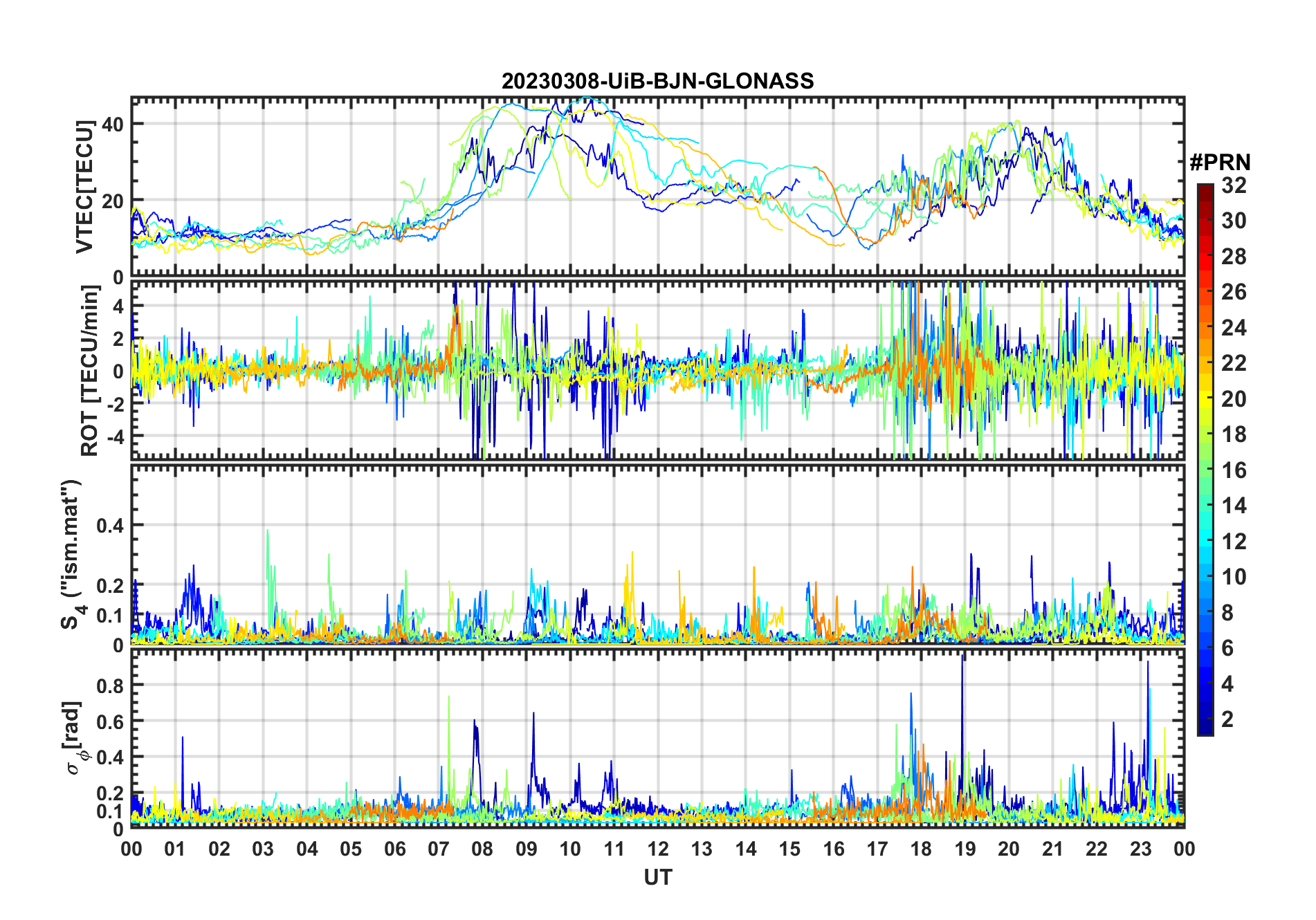
Task: Select hour 21 on the UT axis
Action: click(1053, 849)
